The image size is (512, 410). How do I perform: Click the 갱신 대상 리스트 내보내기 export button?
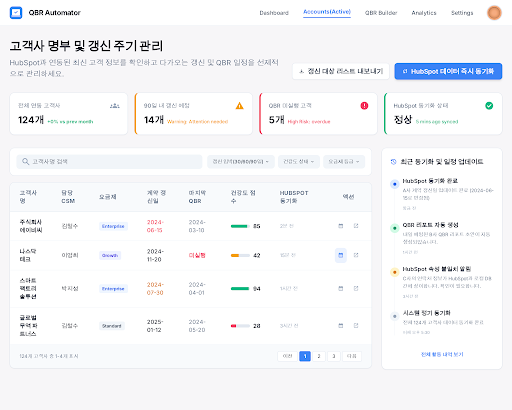(x=341, y=71)
